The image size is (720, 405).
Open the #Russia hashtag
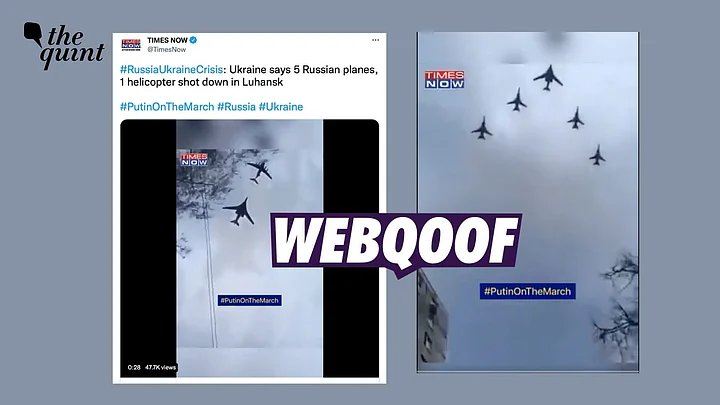[236, 107]
